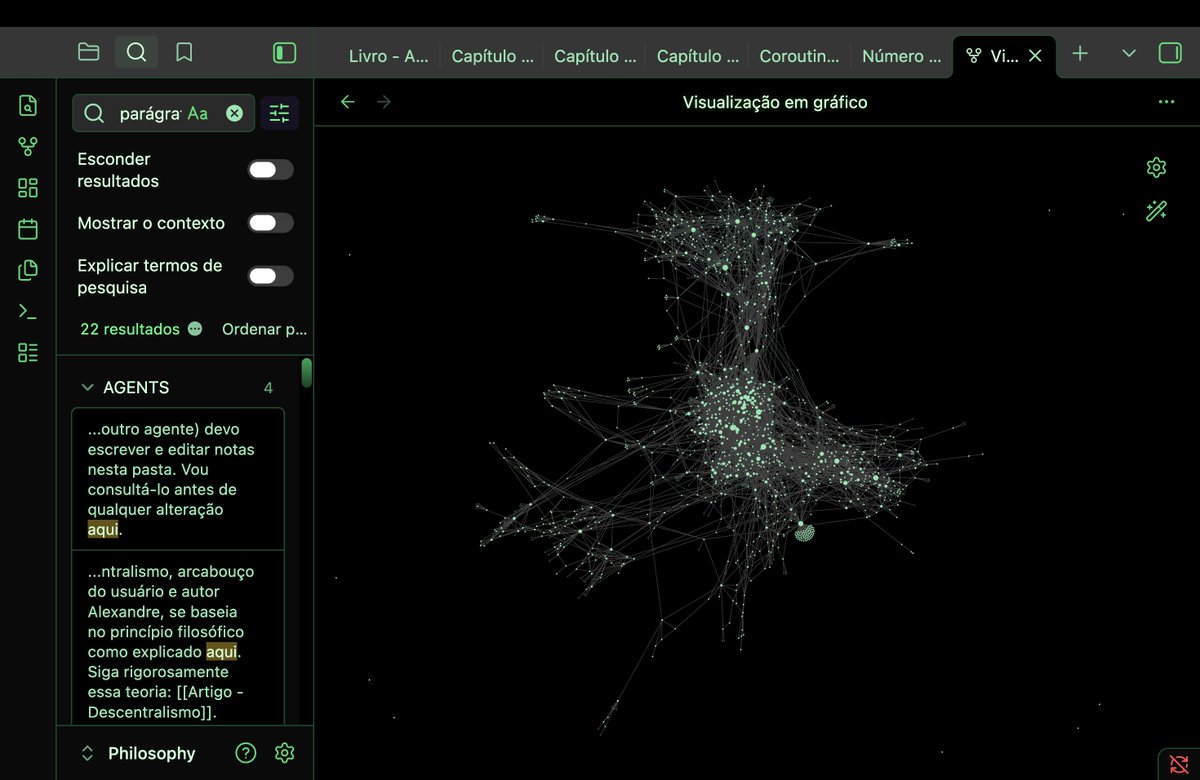
Task: Check sync status icon bottom right
Action: click(1179, 764)
